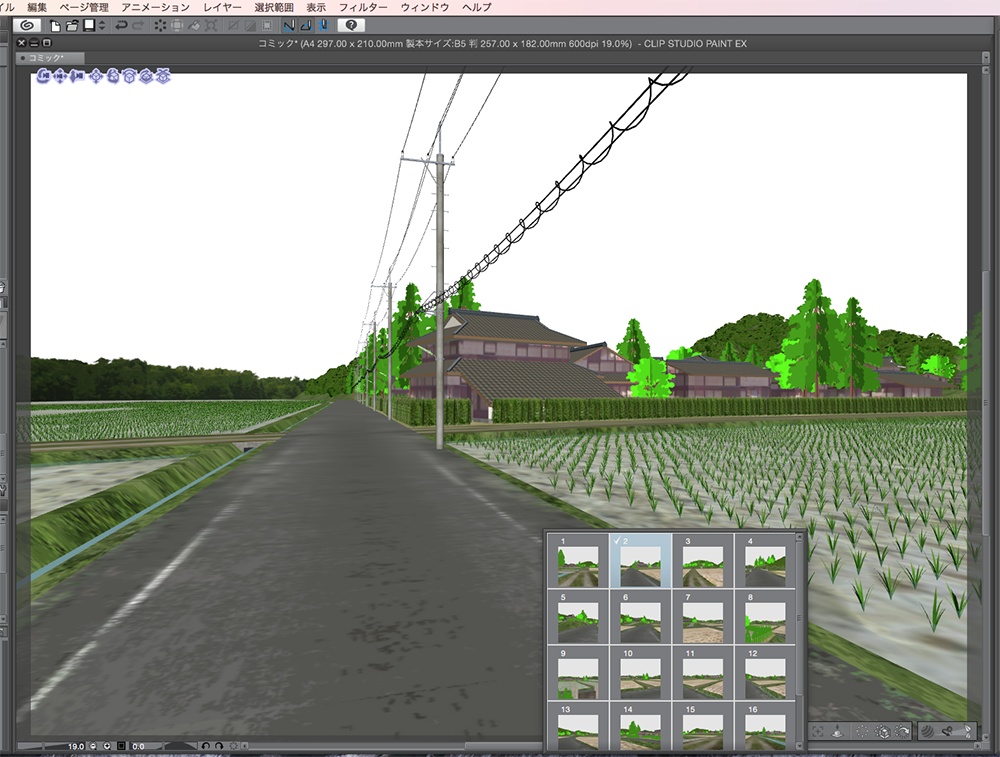Viewport: 1000px width, 757px height.
Task: Open the options arrow at the preset panel's bottom-right
Action: [x=985, y=736]
